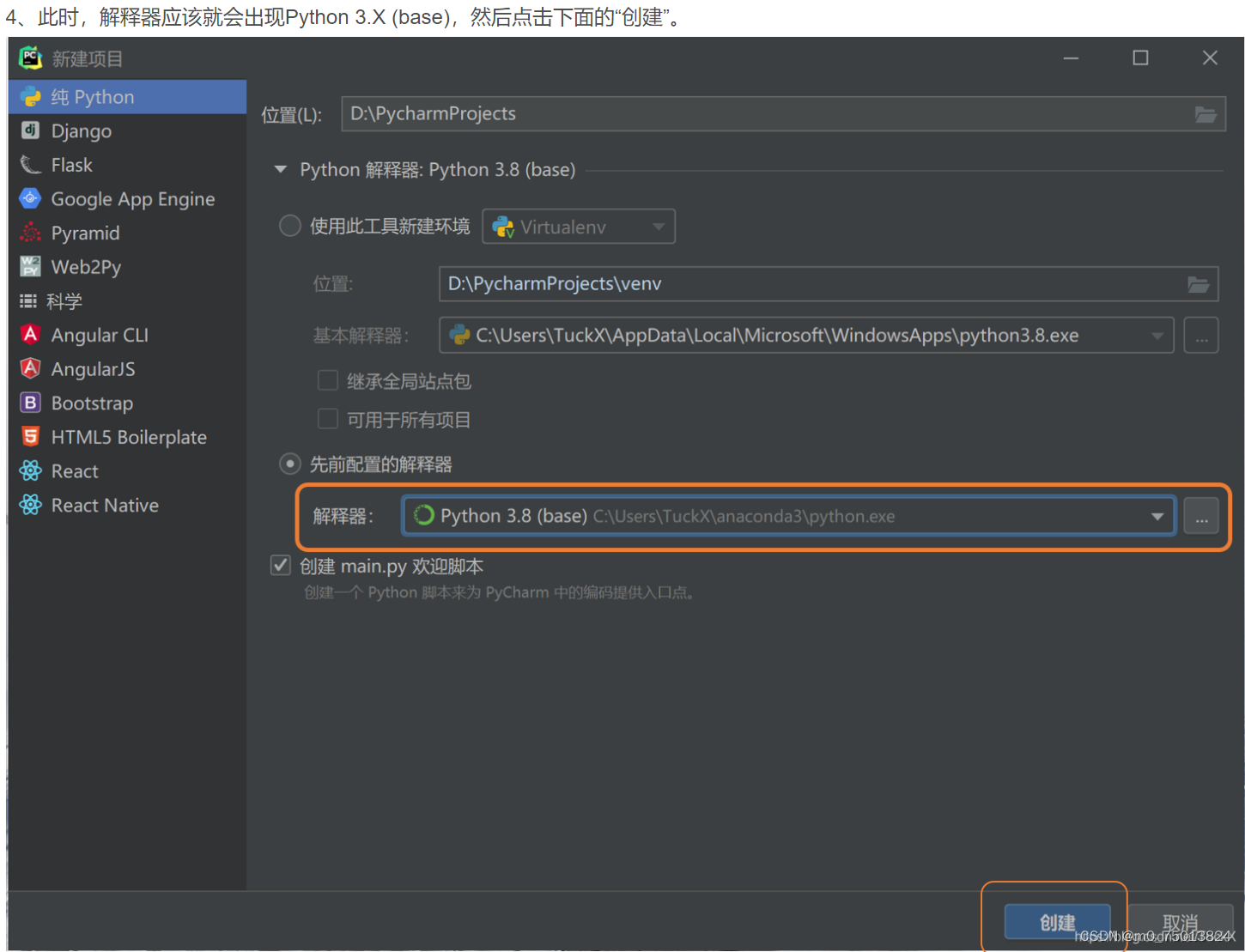Click the React Native icon

point(32,505)
